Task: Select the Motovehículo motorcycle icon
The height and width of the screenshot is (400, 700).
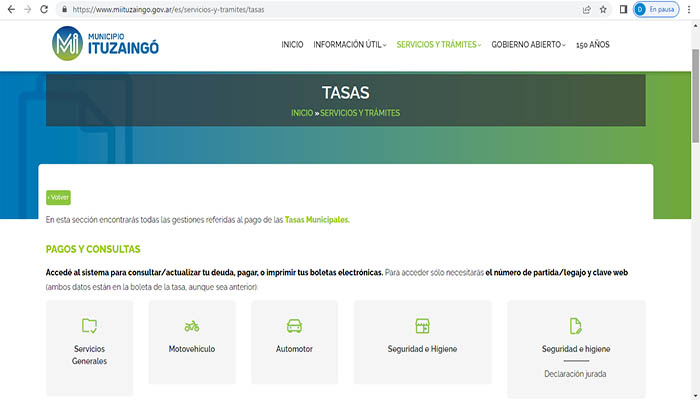Action: [x=192, y=326]
